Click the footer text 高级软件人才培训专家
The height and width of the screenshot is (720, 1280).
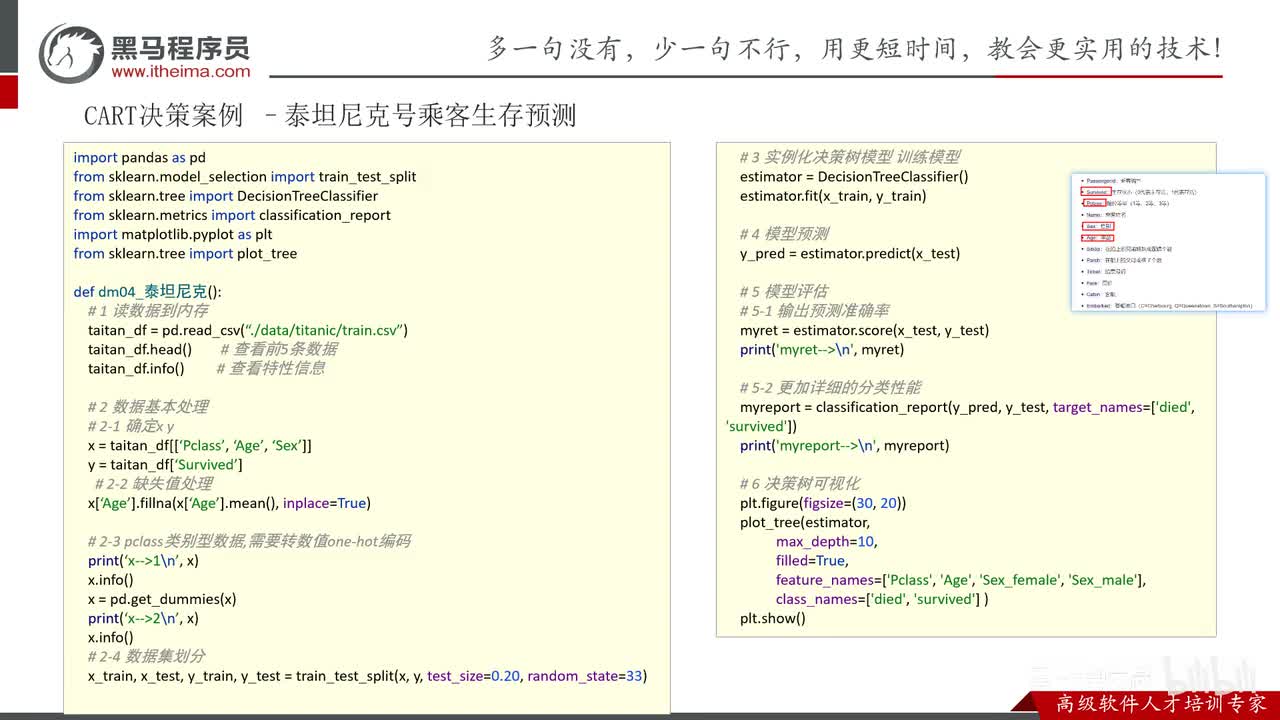click(1161, 704)
